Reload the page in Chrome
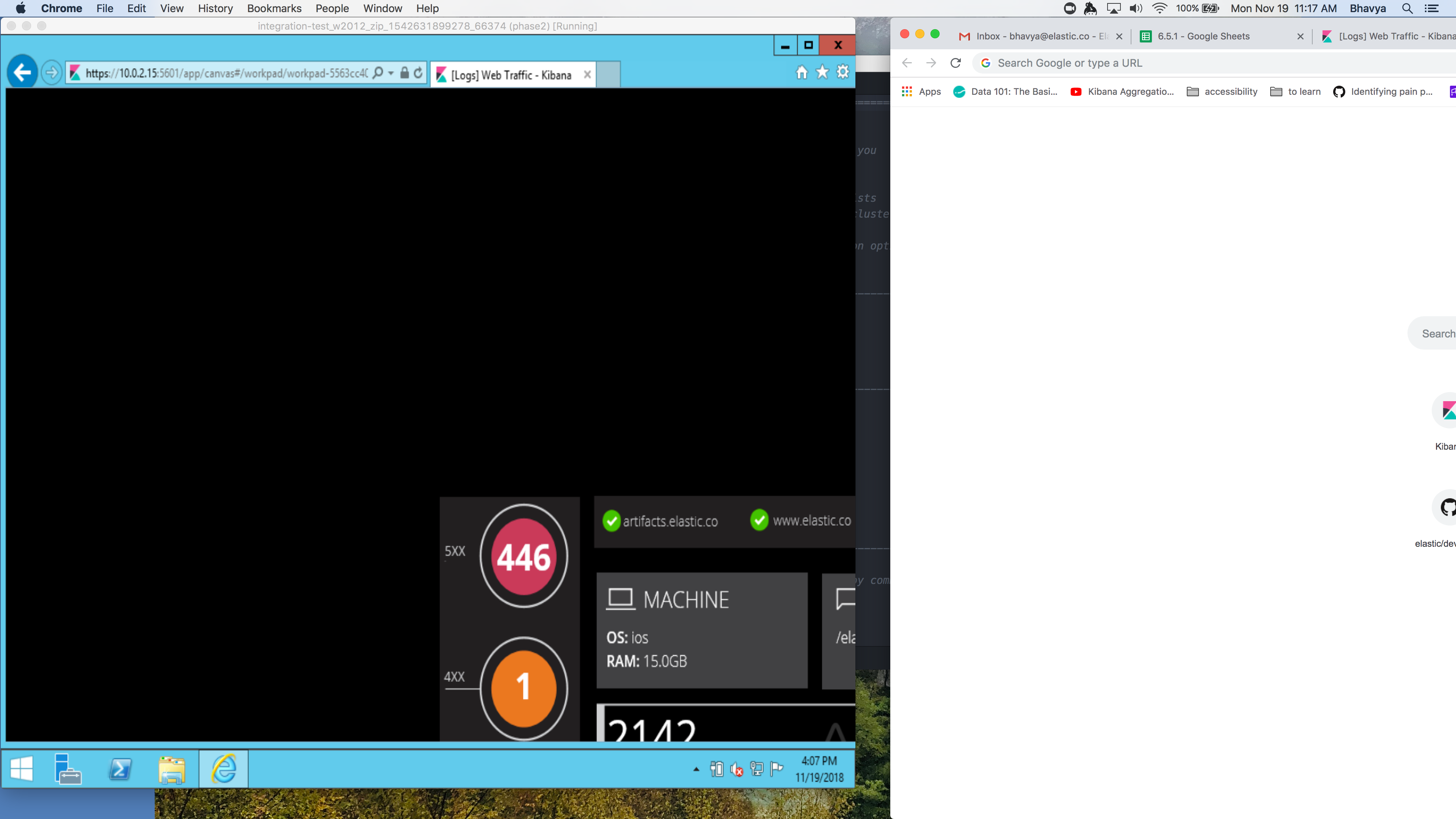 [x=955, y=63]
